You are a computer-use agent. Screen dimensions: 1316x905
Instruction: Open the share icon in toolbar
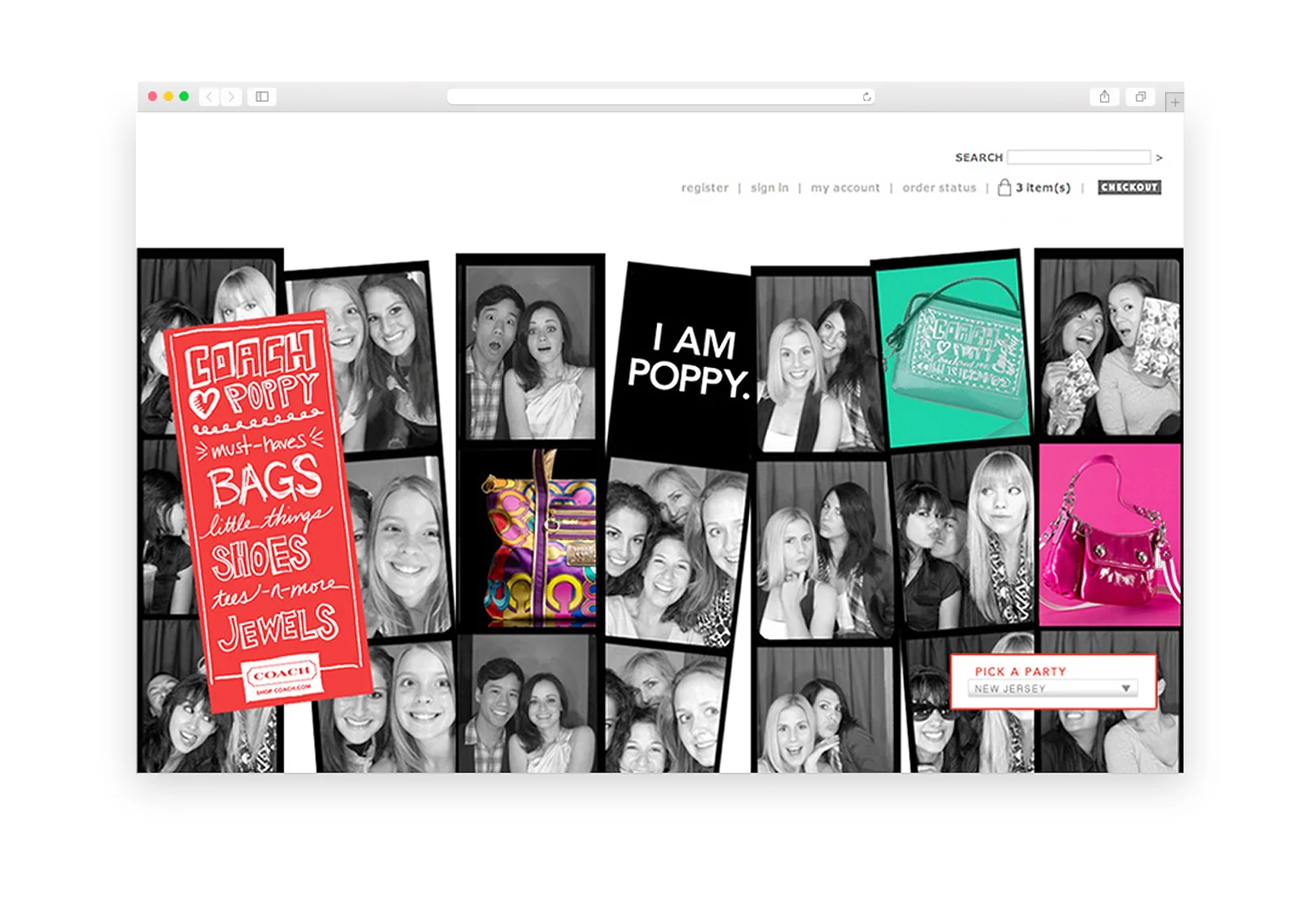(x=1105, y=97)
